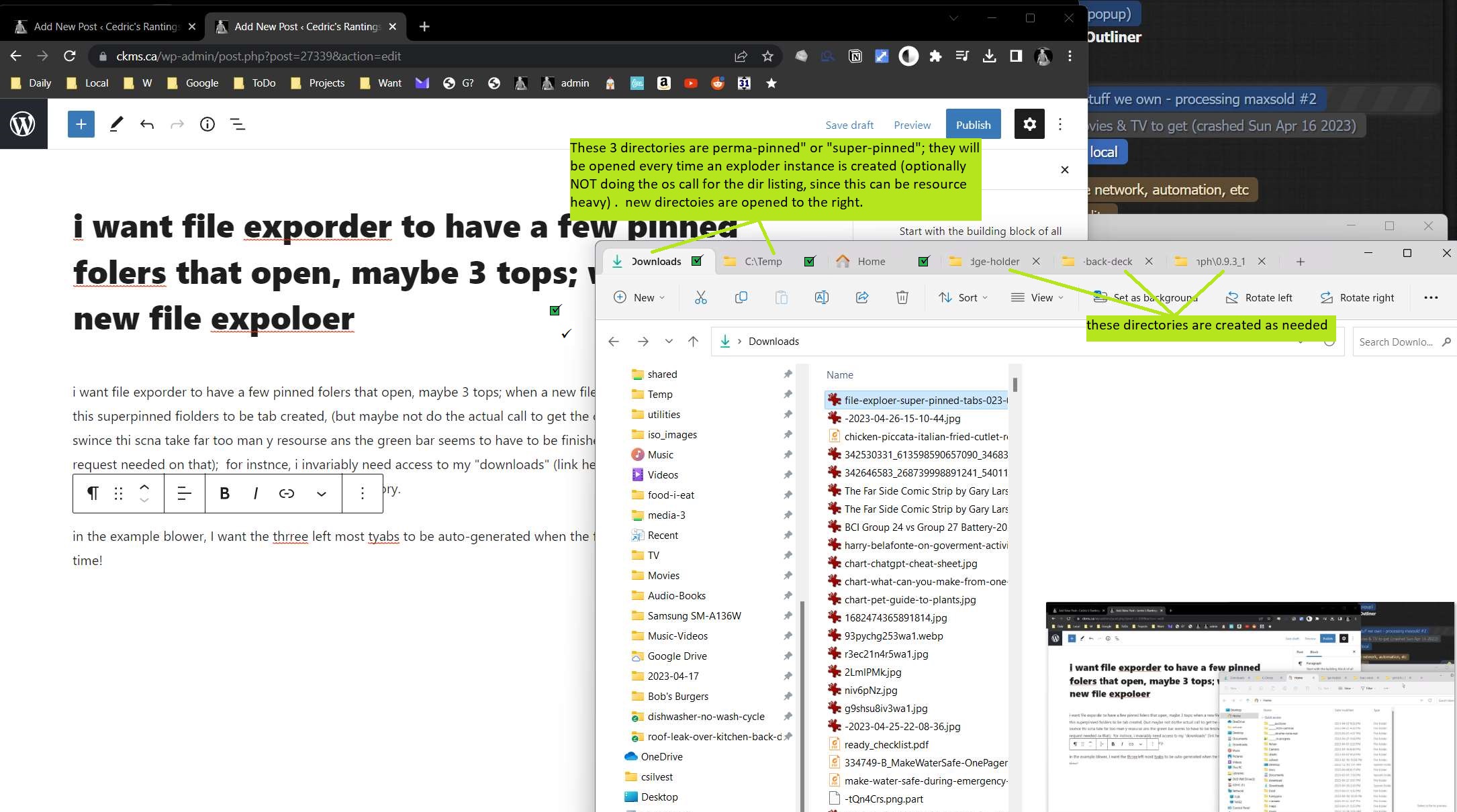Image resolution: width=1457 pixels, height=812 pixels.
Task: Click the Search Downloads input field
Action: [x=1395, y=342]
